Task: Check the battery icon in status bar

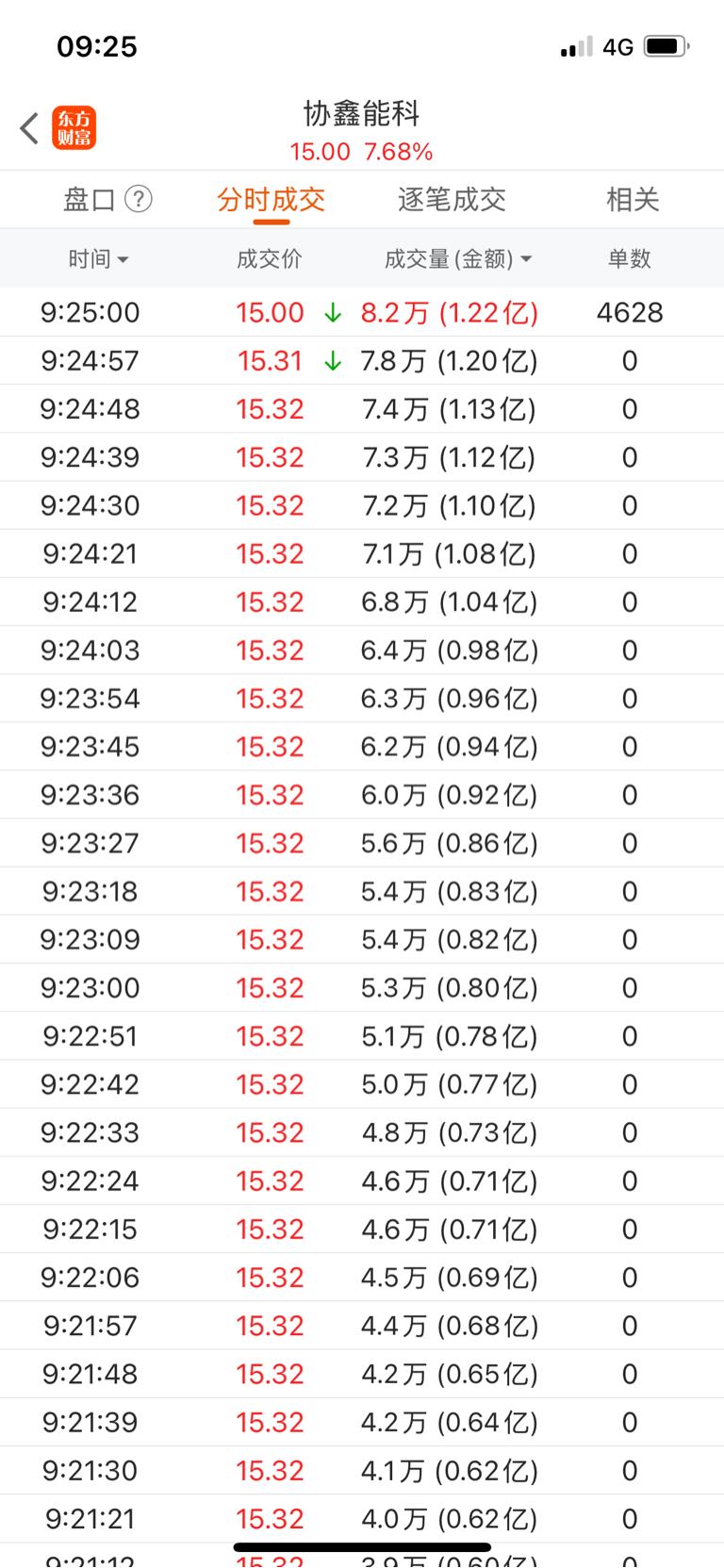Action: click(x=666, y=46)
